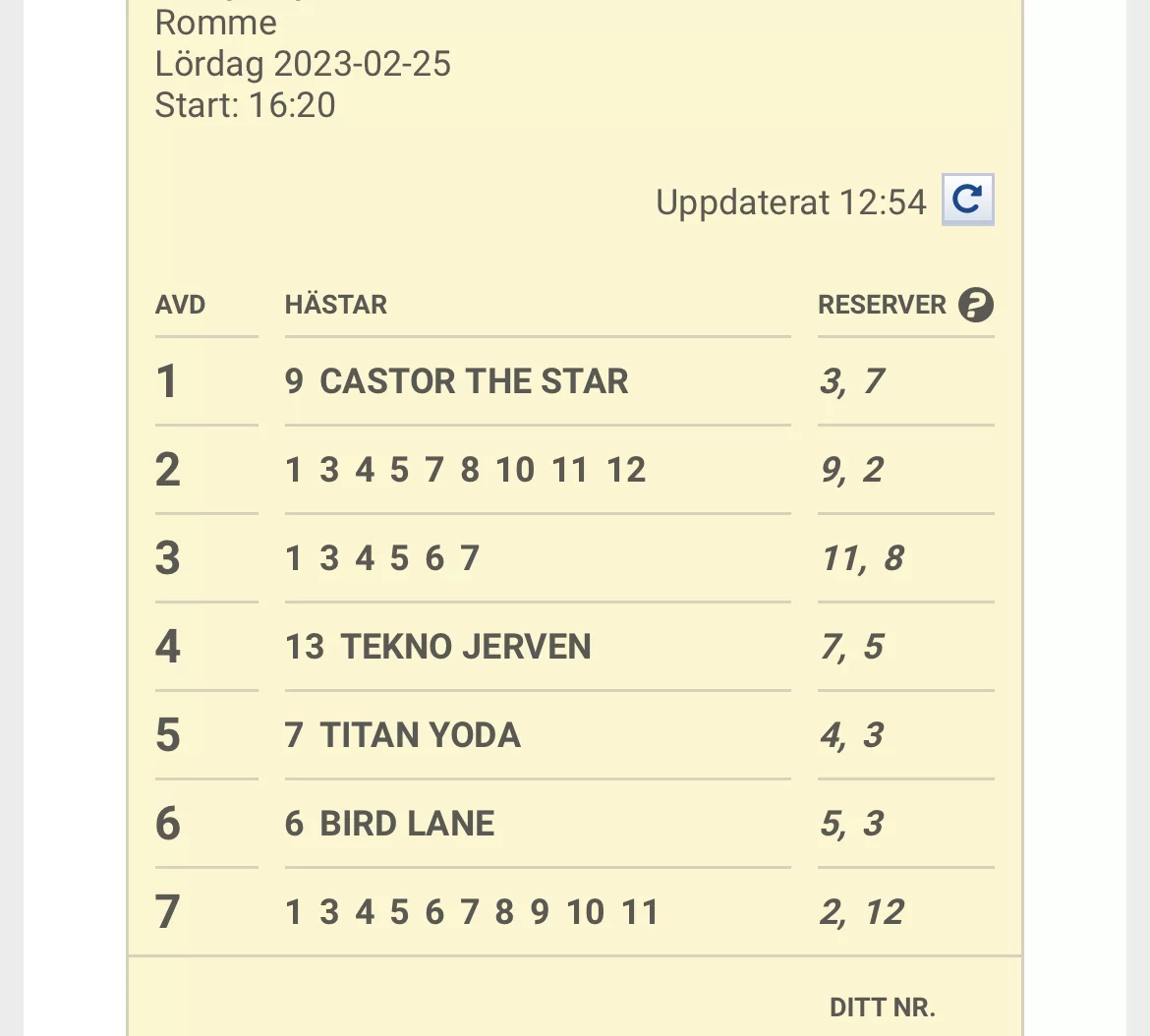Image resolution: width=1150 pixels, height=1036 pixels.
Task: Click the Uppdaterat 12:54 timestamp
Action: [x=790, y=202]
